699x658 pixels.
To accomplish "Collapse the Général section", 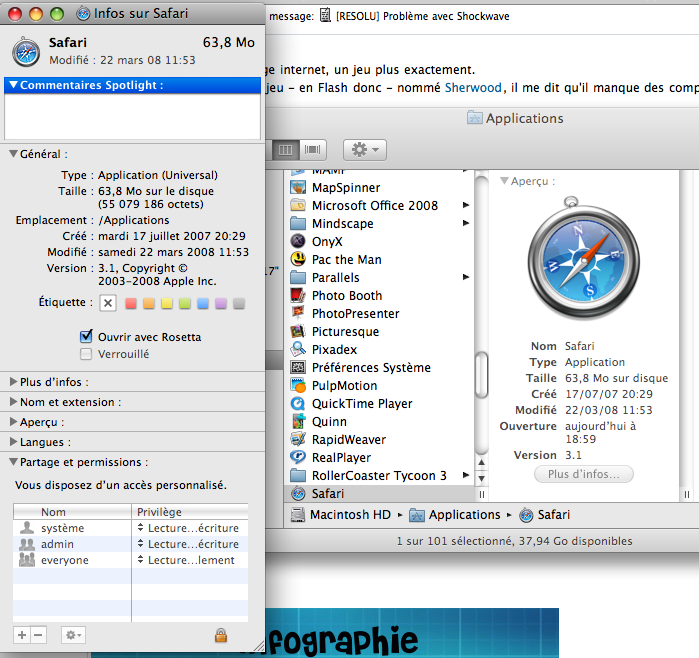I will 13,154.
